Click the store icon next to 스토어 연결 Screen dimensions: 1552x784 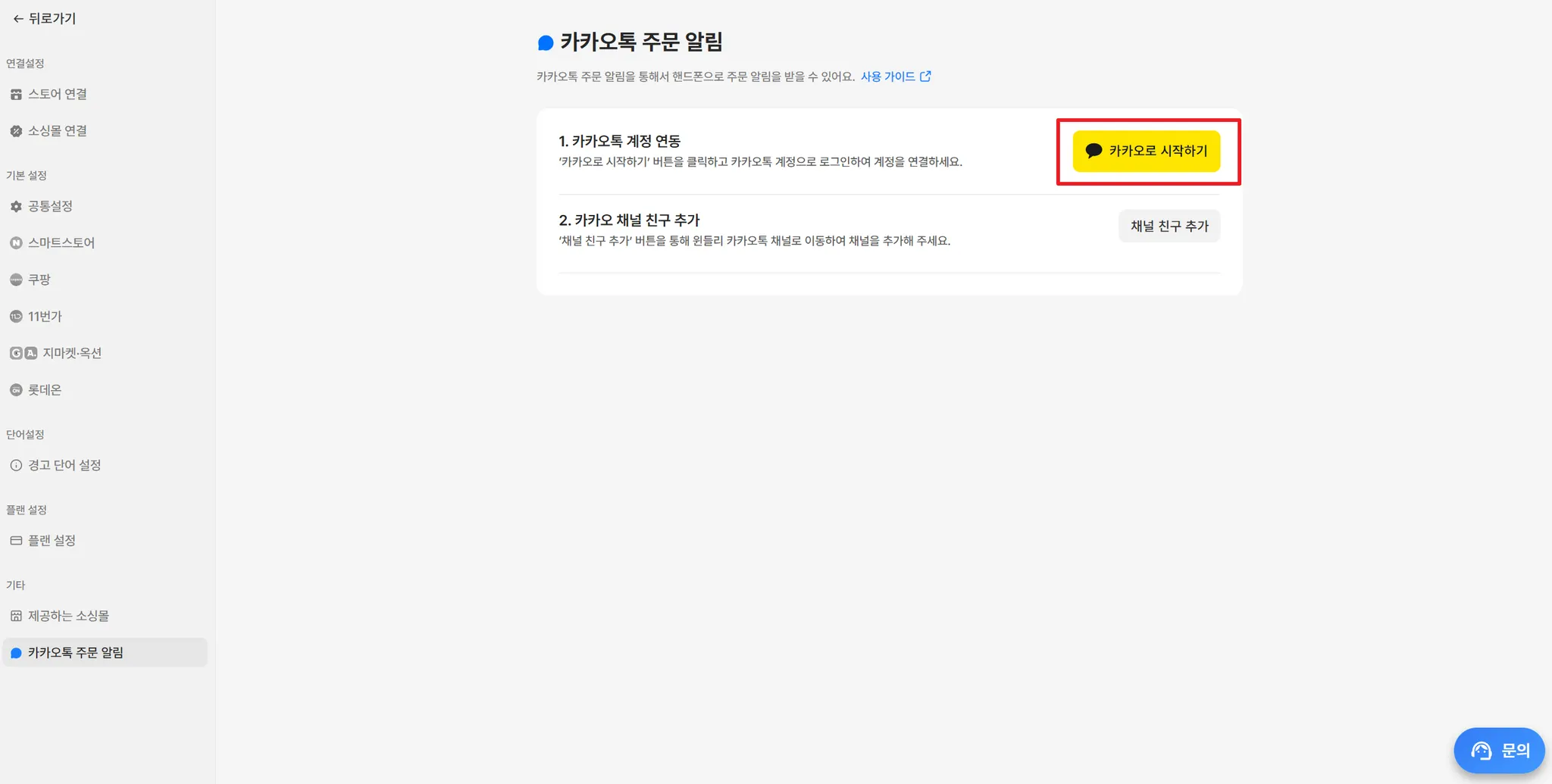pos(16,95)
